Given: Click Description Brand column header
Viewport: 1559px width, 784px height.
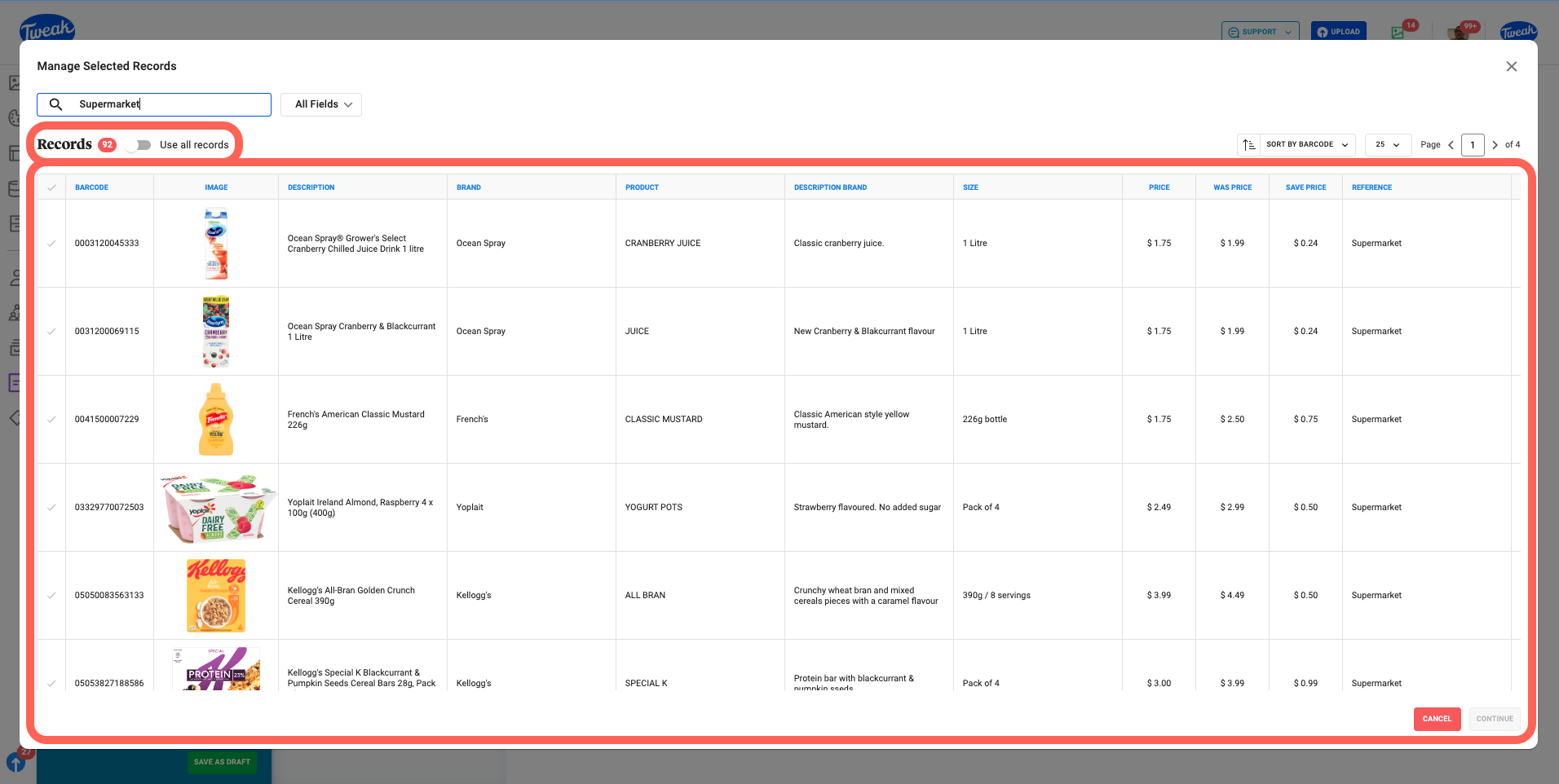Looking at the screenshot, I should pyautogui.click(x=830, y=187).
